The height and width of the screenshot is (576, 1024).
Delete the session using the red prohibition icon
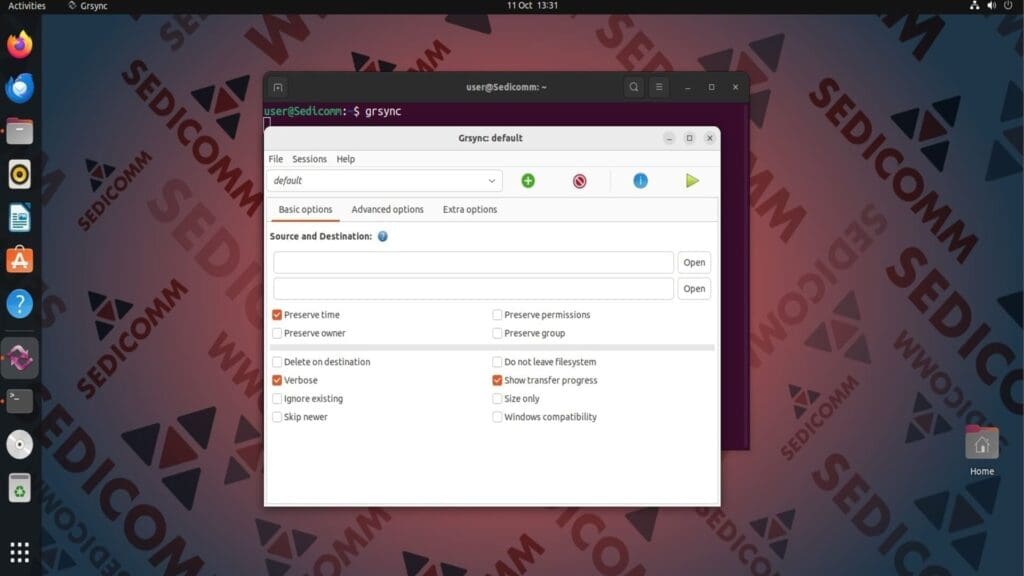point(579,181)
